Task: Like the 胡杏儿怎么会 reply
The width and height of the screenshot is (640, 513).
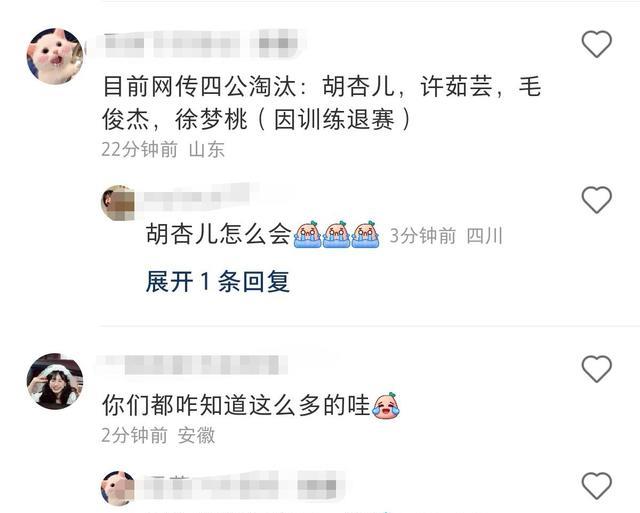Action: pyautogui.click(x=596, y=200)
